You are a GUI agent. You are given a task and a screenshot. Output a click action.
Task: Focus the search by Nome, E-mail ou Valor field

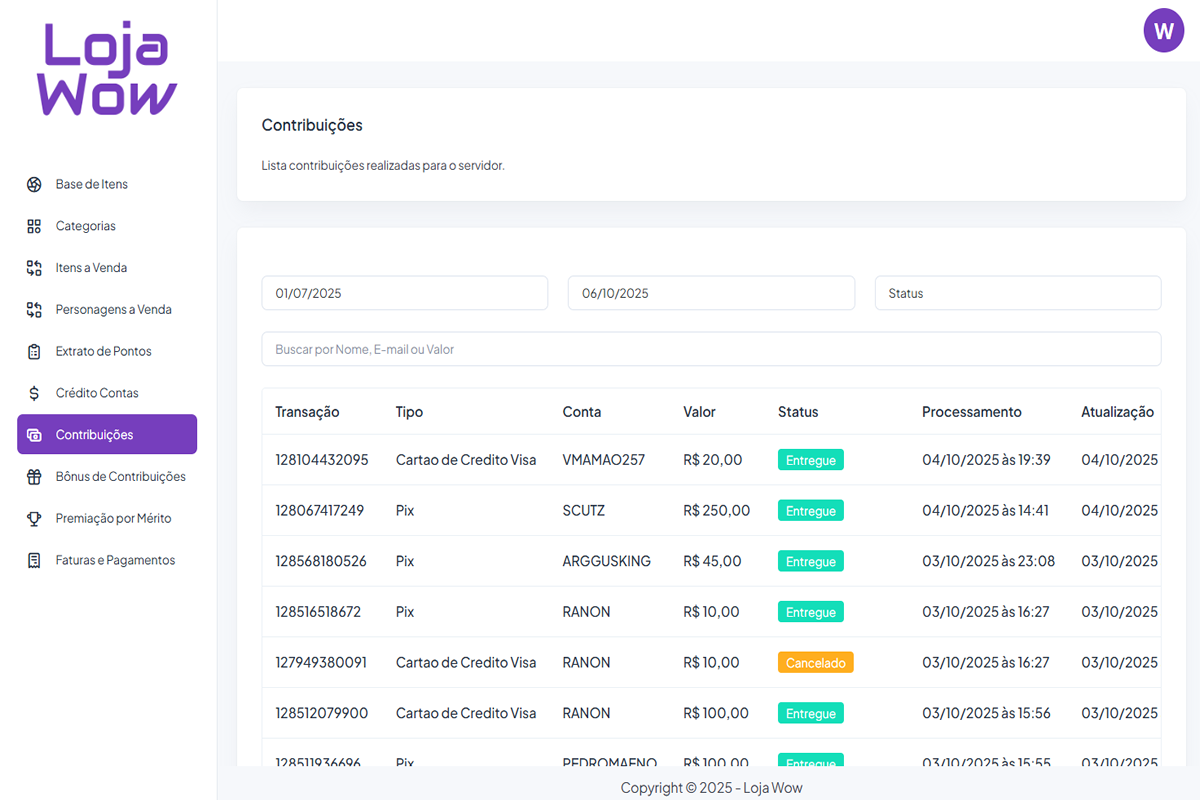point(711,349)
